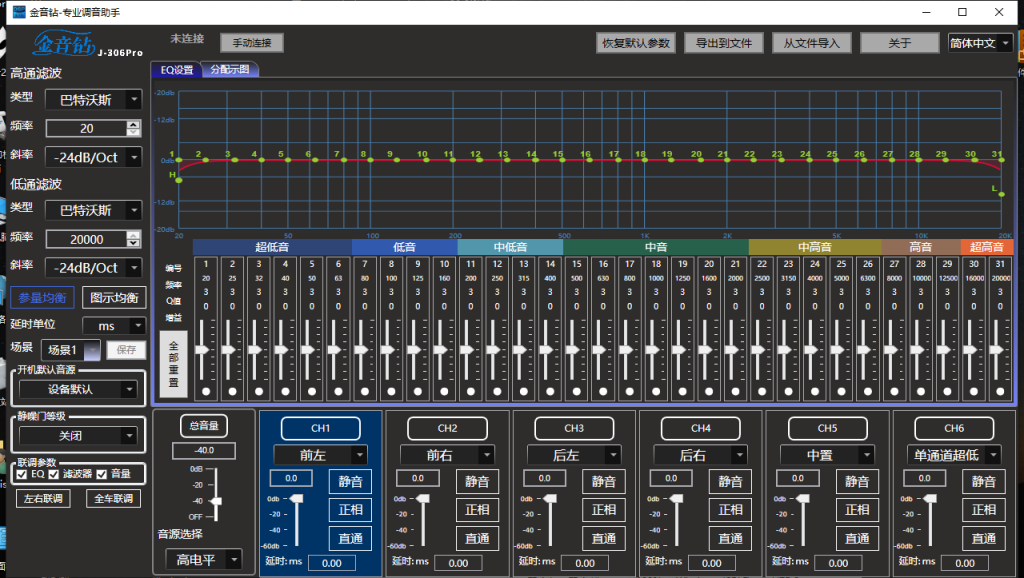This screenshot has width=1024, height=578.
Task: Click EQ band 18 (1000Hz) fader handle
Action: [x=652, y=350]
